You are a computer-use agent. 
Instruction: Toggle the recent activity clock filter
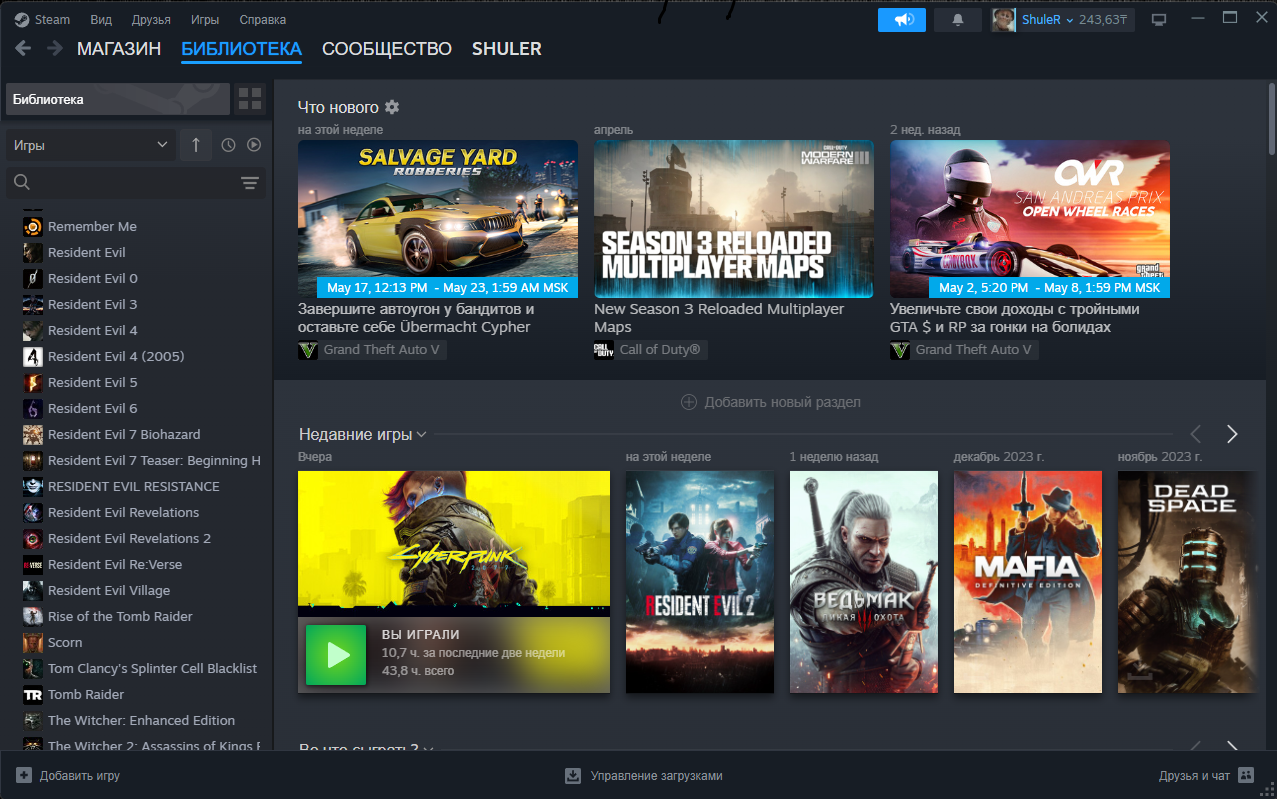228,145
